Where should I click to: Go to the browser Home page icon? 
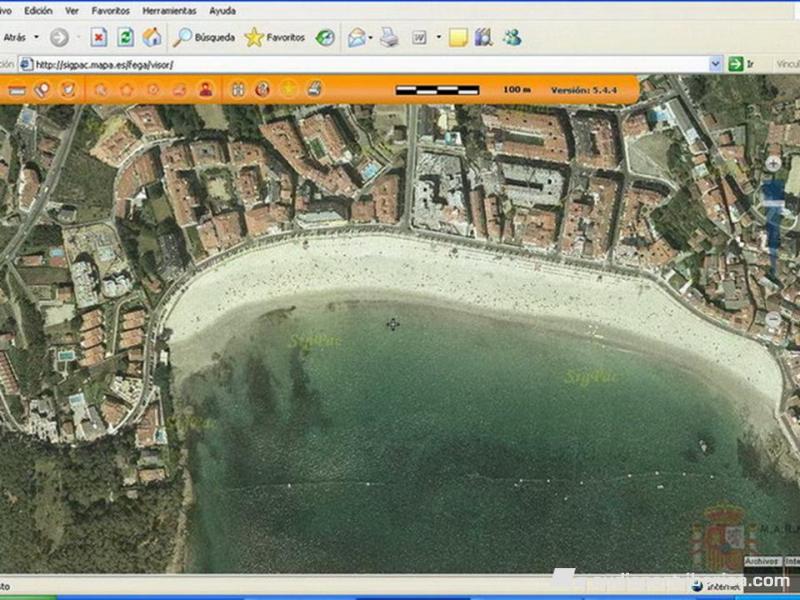tap(152, 38)
